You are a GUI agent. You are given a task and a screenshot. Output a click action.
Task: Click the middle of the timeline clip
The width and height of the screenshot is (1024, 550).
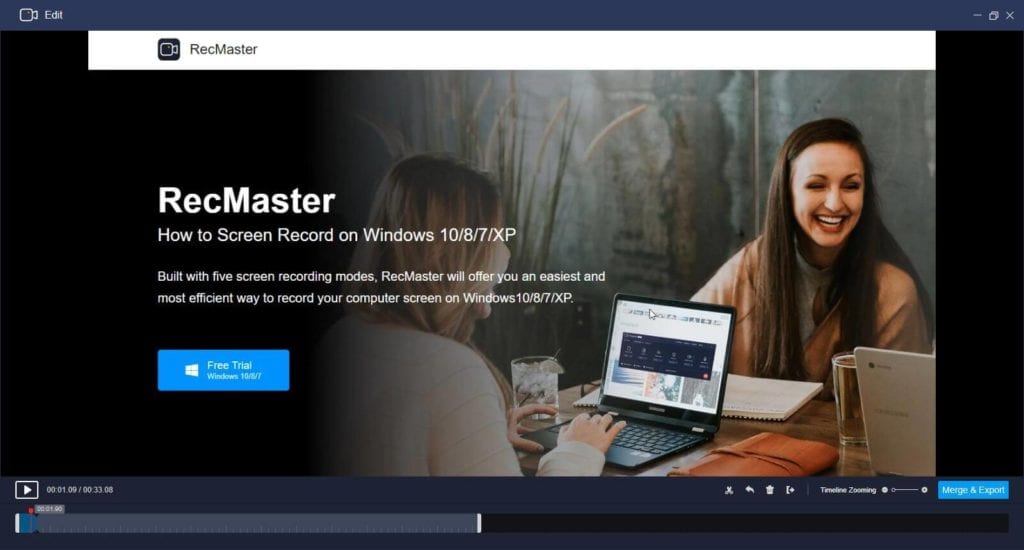point(248,523)
